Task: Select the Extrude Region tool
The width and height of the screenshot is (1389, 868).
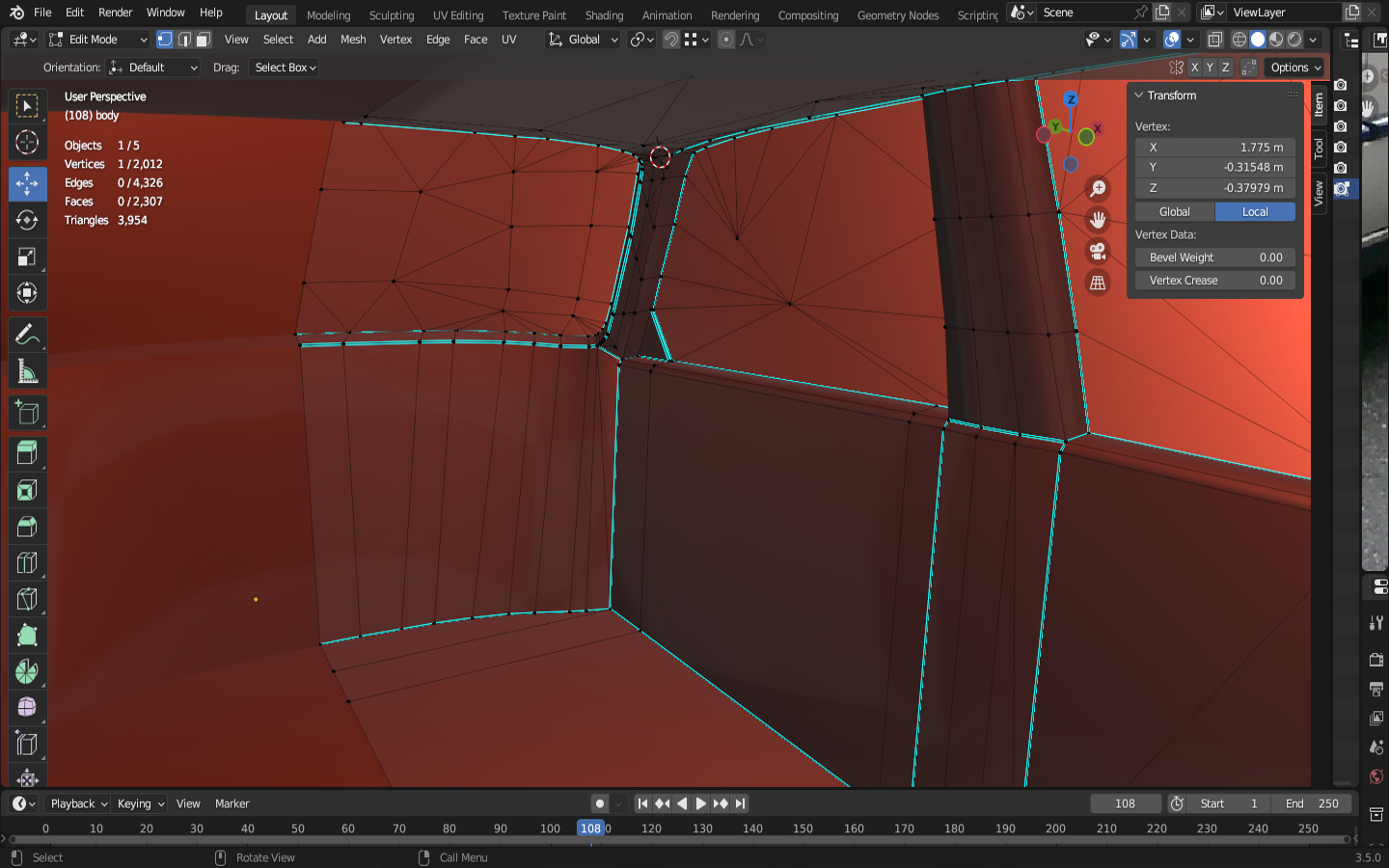Action: tap(27, 453)
